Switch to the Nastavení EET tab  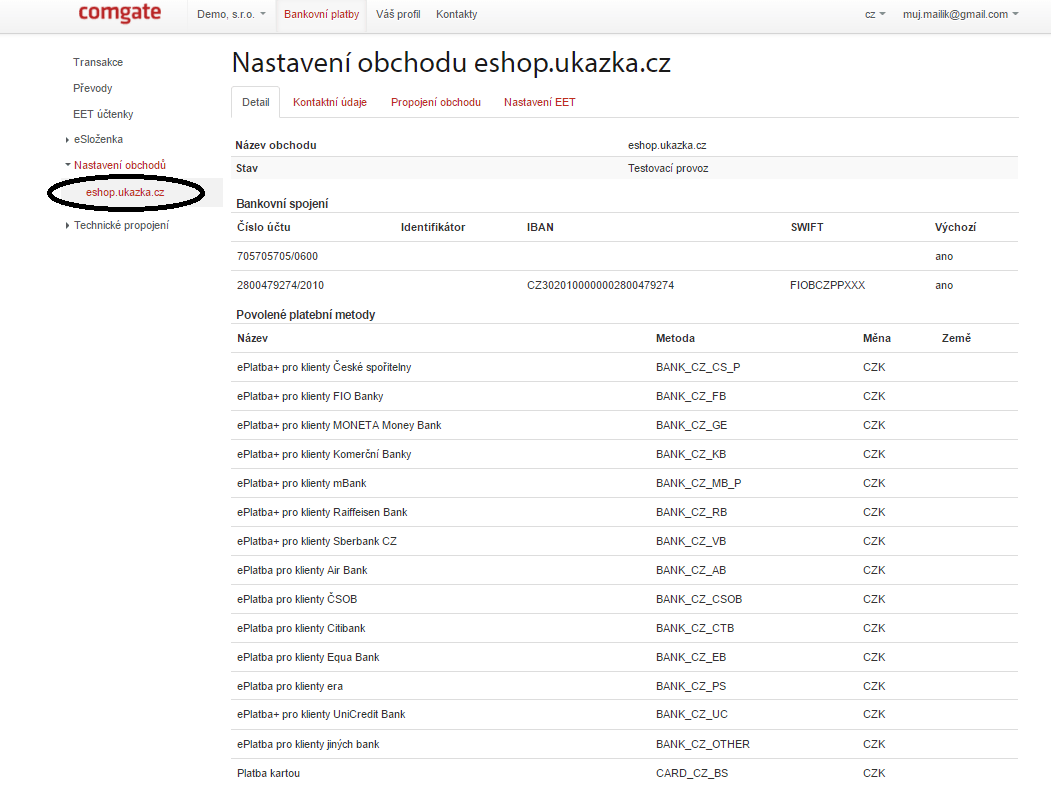(x=540, y=103)
